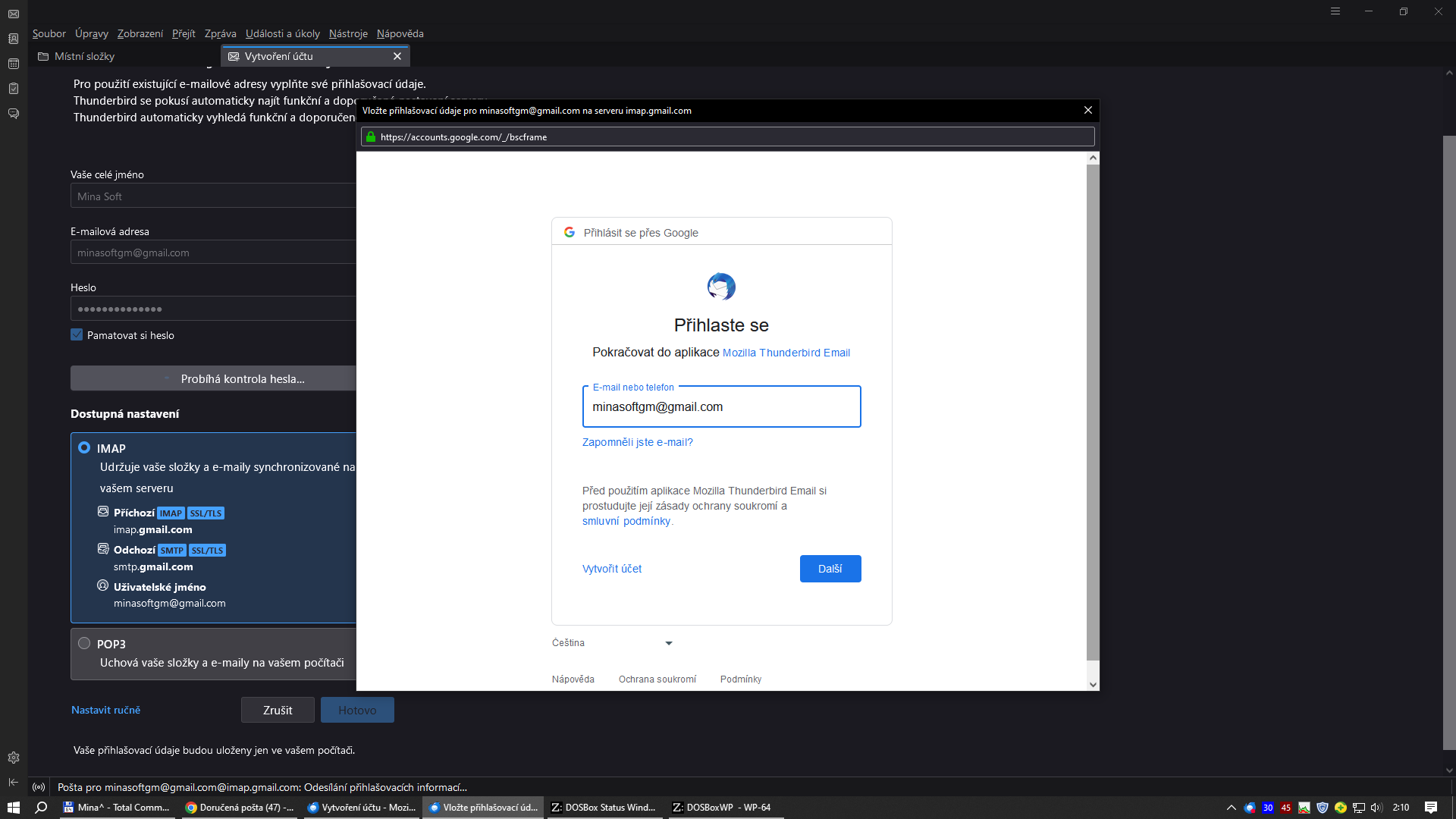Show hidden system tray icons chevron
The image size is (1456, 819).
pos(1231,808)
